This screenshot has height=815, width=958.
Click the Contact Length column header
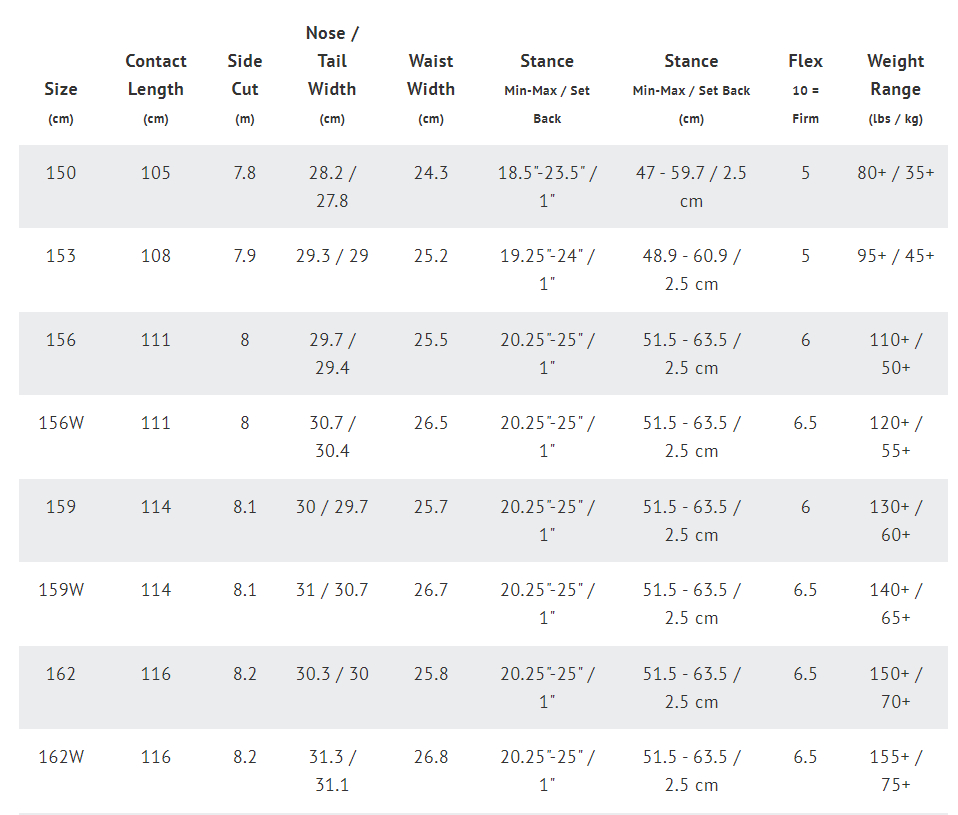[156, 89]
